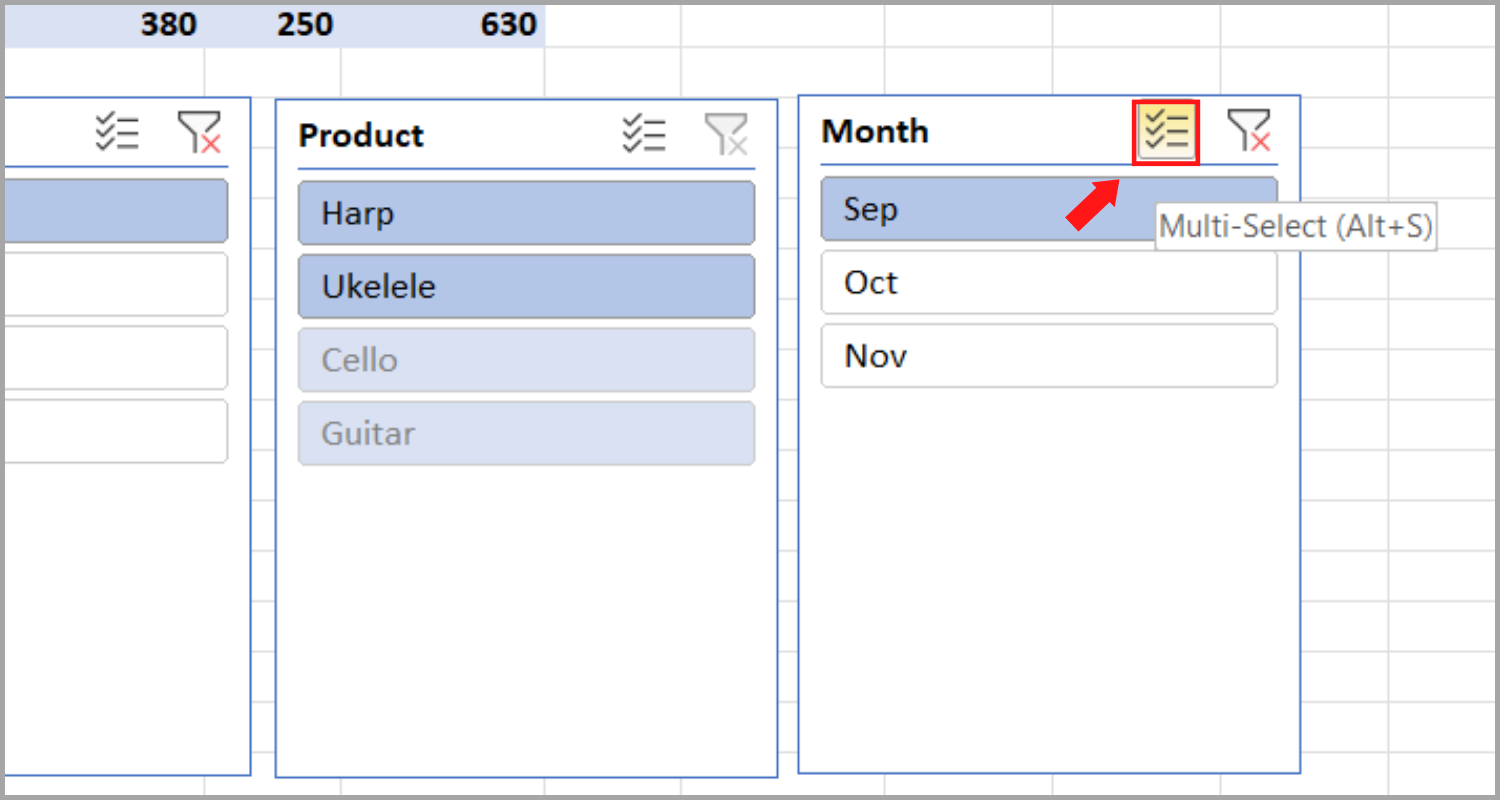Enable Multi-Select on the Month slicer
The image size is (1500, 800).
[x=1165, y=131]
